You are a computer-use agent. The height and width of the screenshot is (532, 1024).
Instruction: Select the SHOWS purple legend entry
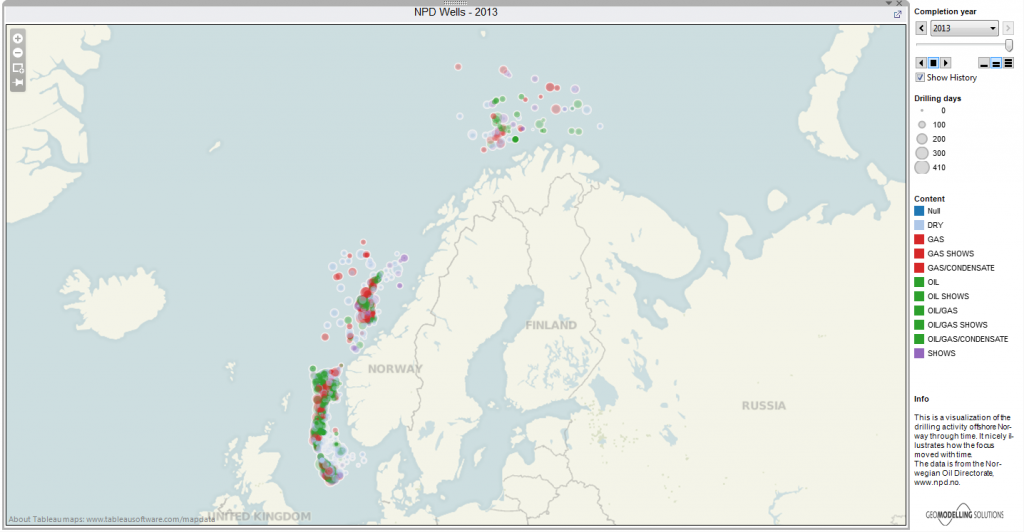(x=921, y=353)
